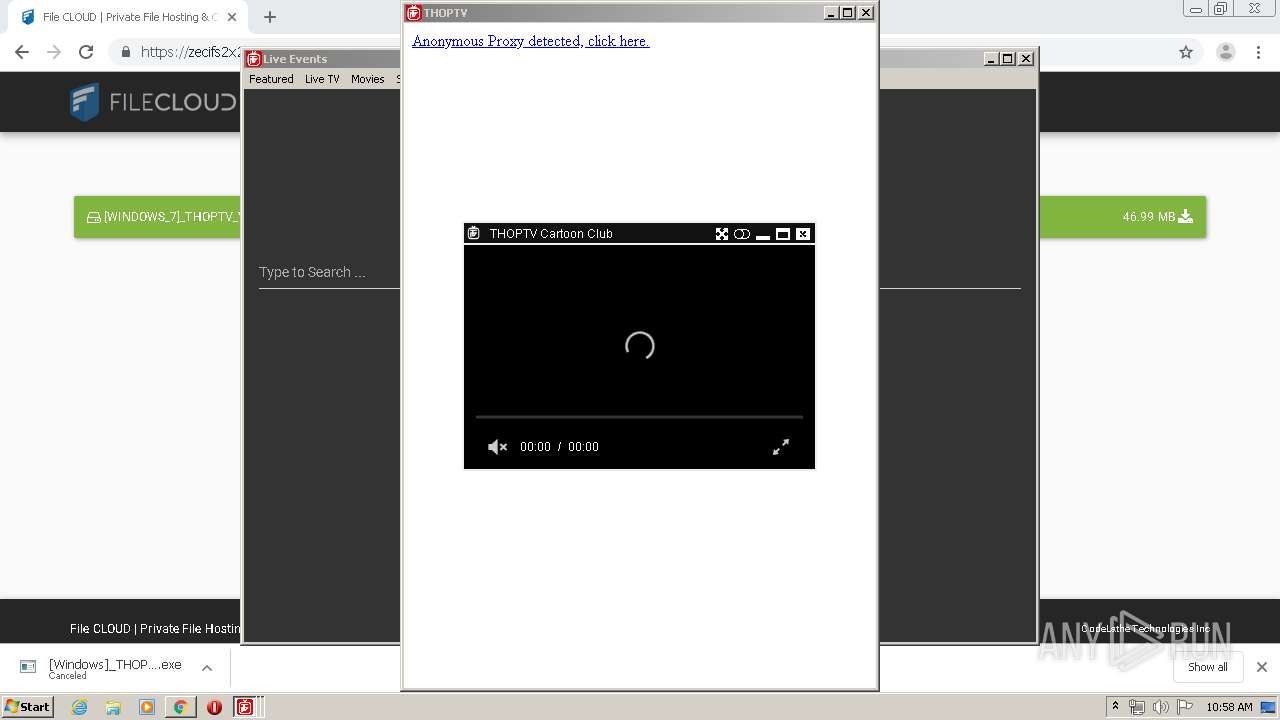Screen dimensions: 1280x720
Task: Go forward in Chrome
Action: pyautogui.click(x=54, y=52)
